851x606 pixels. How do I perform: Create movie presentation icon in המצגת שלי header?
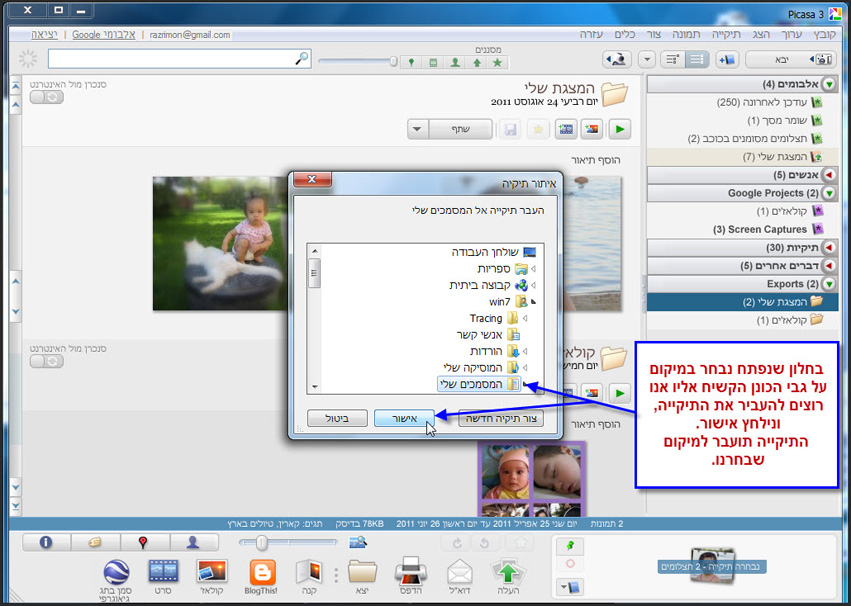pos(566,130)
